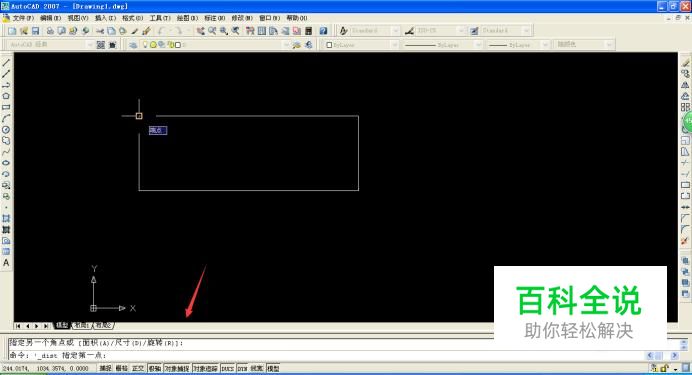Click the Cut scissors icon
Image resolution: width=692 pixels, height=375 pixels.
tap(100, 31)
